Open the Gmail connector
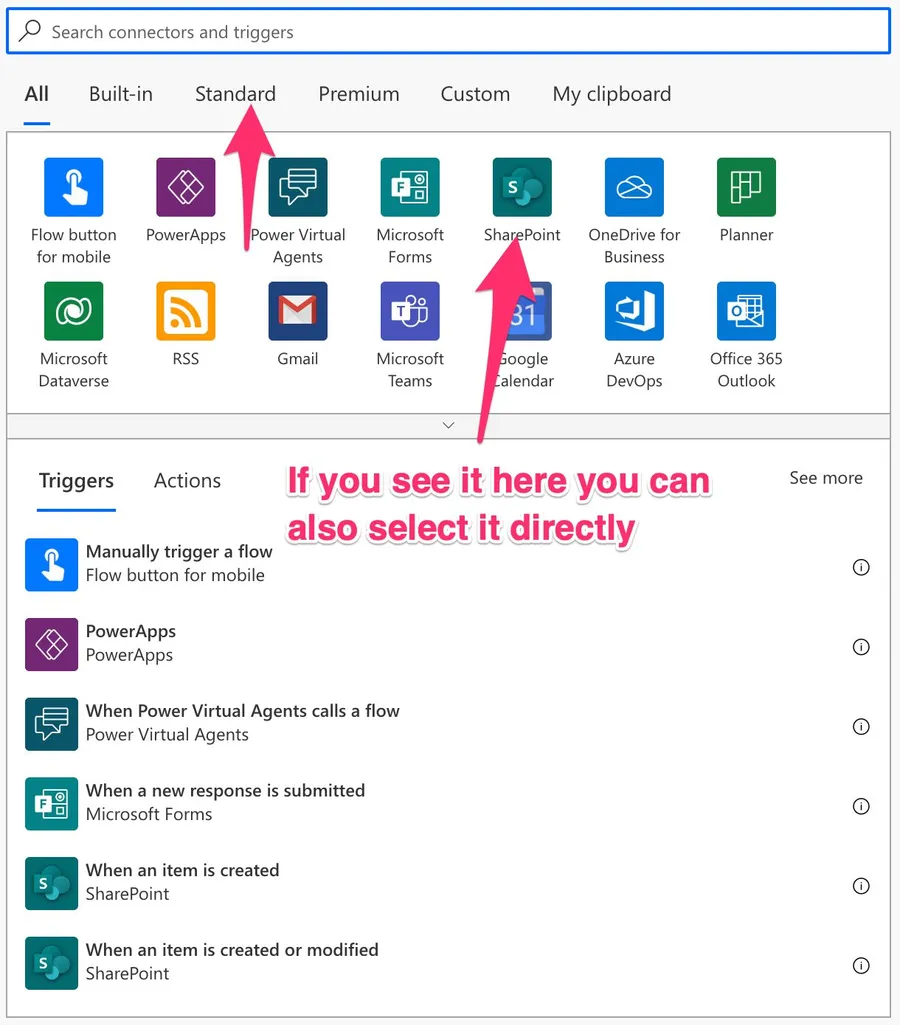Screen dimensions: 900x1025 (298, 311)
